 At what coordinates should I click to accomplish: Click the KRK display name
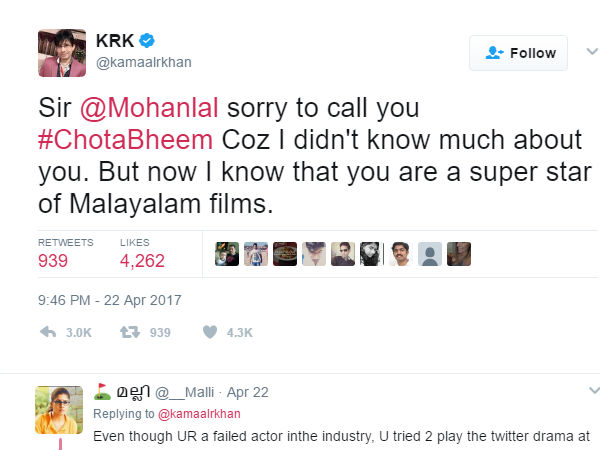tap(115, 40)
